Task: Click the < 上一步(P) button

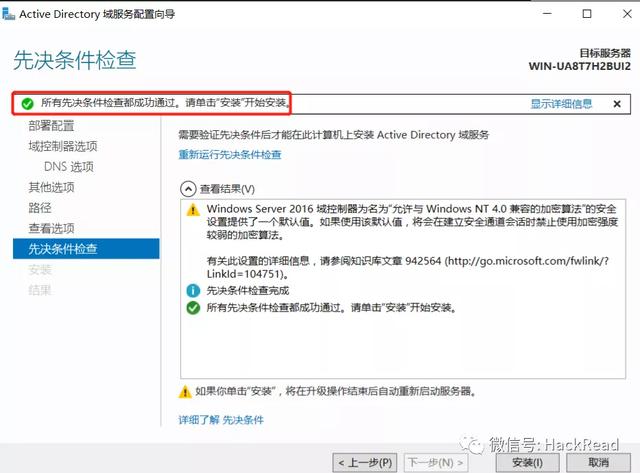Action: coord(365,463)
